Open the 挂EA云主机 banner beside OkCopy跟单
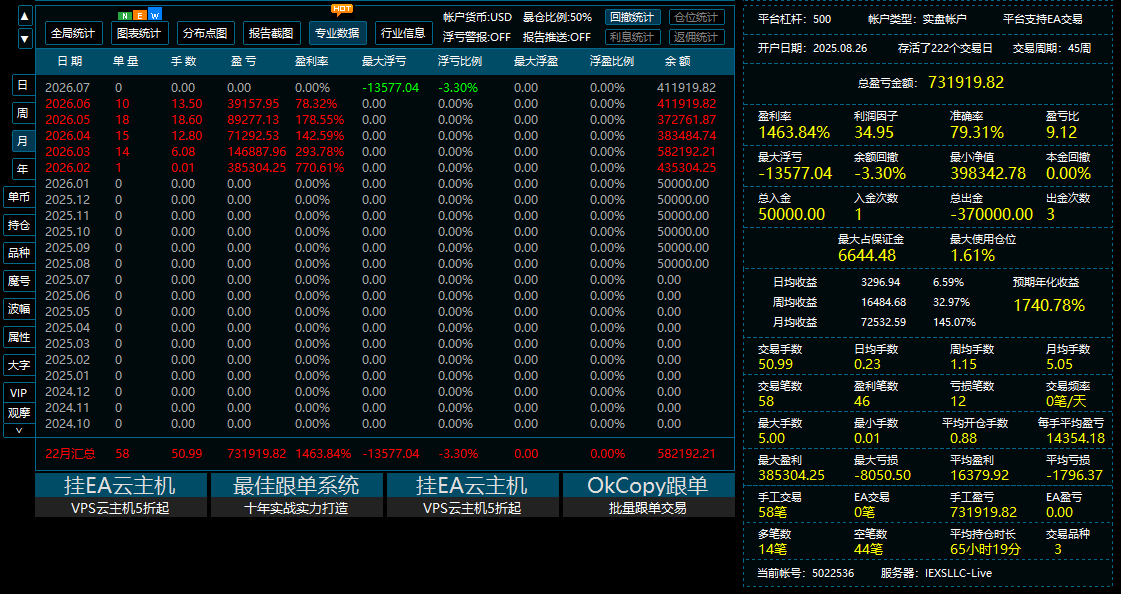The image size is (1121, 594). pos(473,495)
